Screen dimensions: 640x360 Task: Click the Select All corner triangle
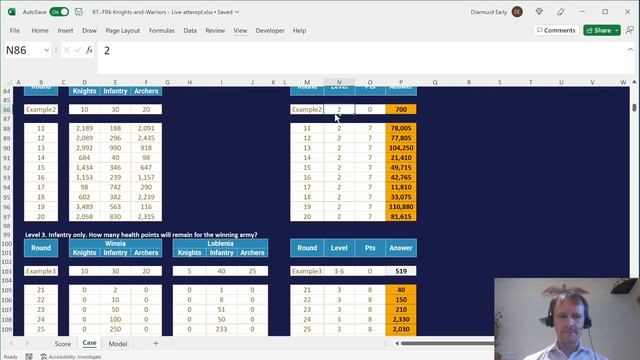coord(7,82)
